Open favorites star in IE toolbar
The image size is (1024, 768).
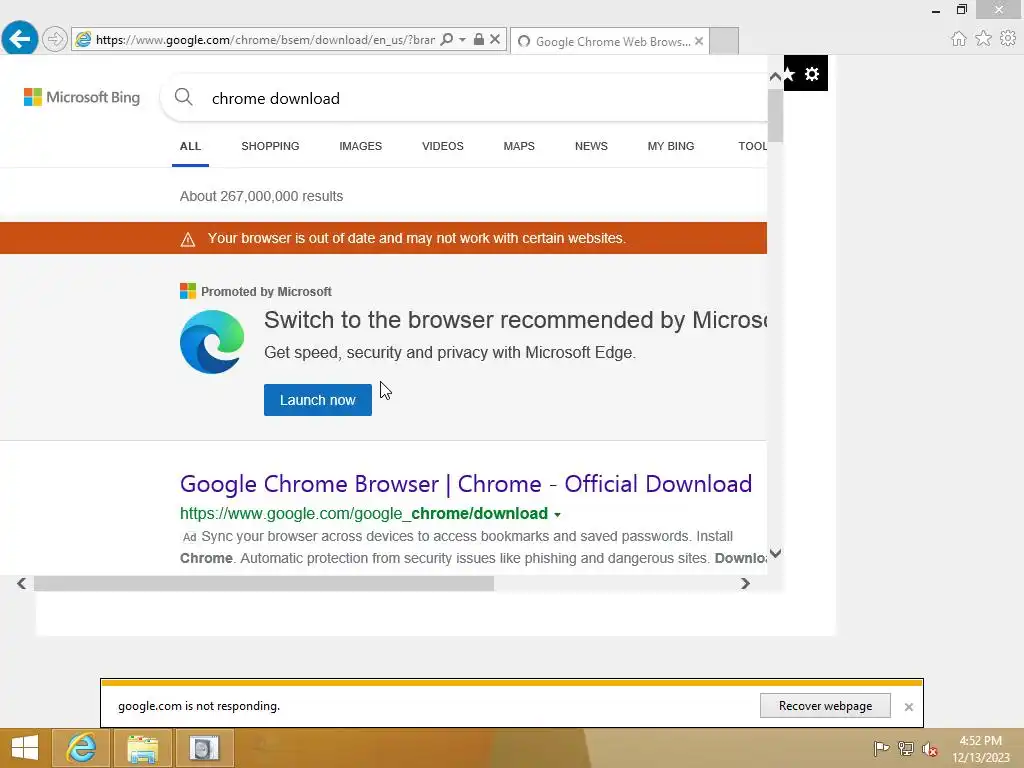click(x=983, y=39)
